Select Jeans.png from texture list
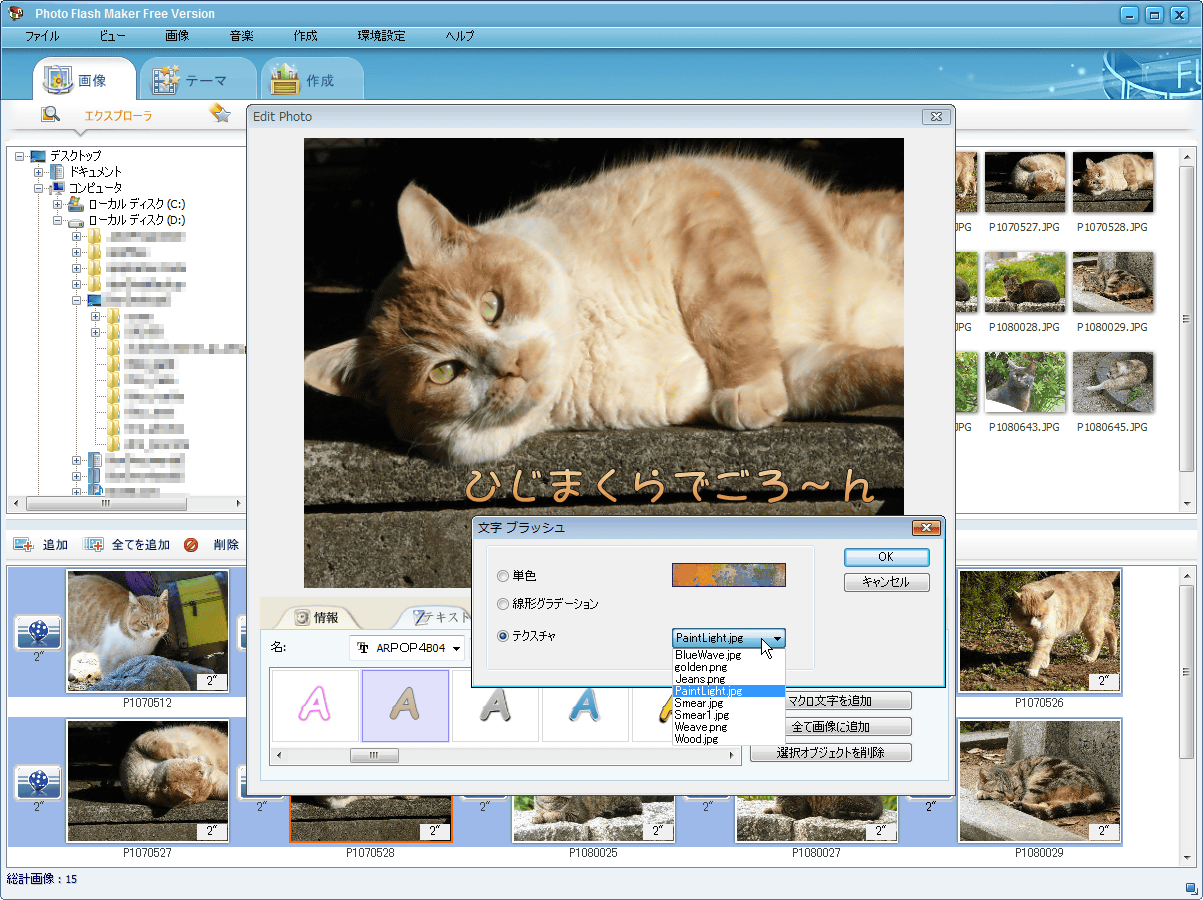This screenshot has width=1203, height=900. tap(728, 679)
